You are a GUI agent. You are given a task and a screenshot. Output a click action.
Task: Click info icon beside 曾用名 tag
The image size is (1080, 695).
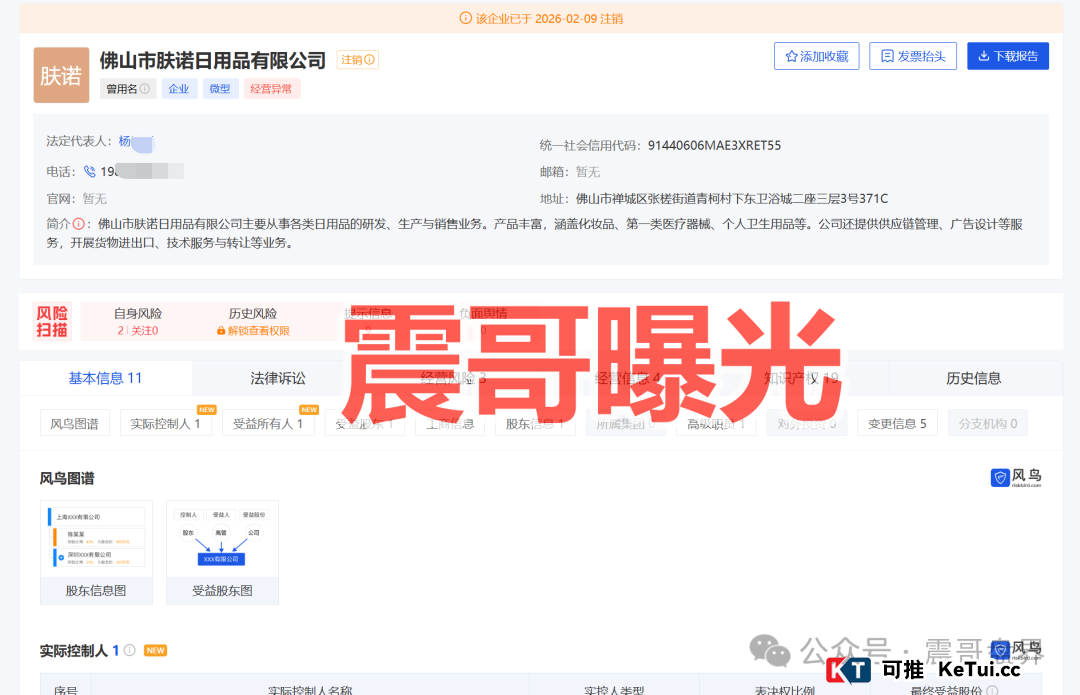point(145,89)
